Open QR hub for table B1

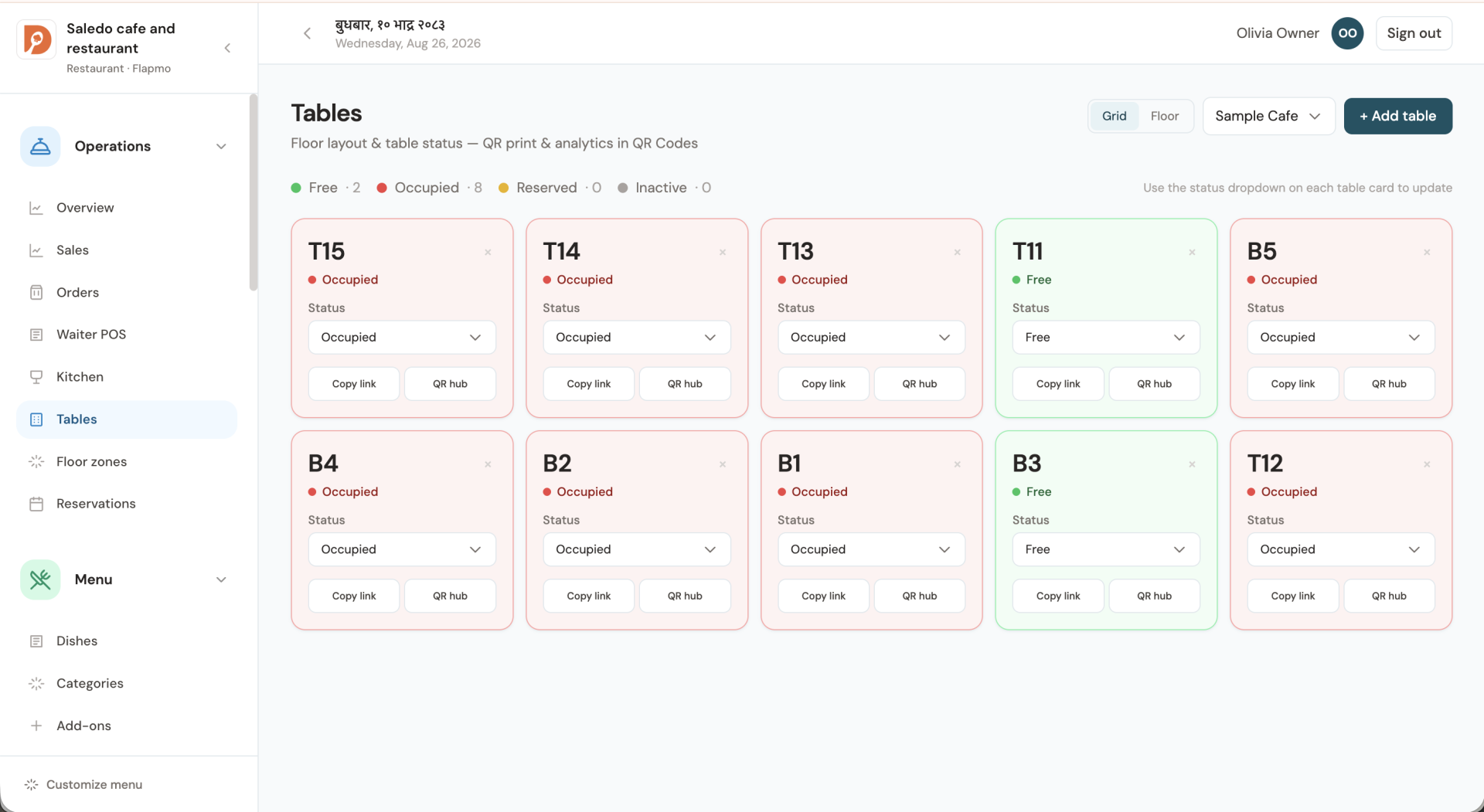(x=920, y=596)
